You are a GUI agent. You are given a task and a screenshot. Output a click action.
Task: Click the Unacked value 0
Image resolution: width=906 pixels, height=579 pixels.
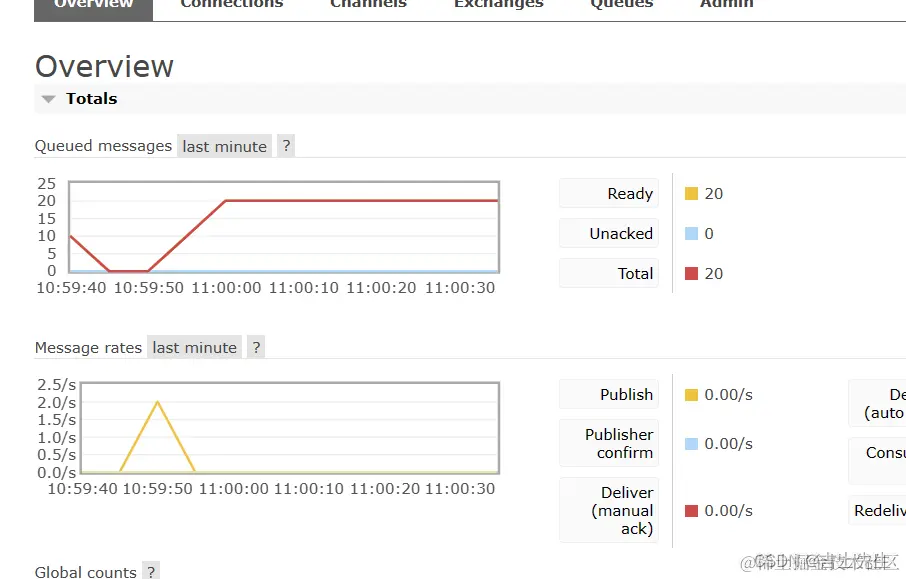(x=709, y=233)
